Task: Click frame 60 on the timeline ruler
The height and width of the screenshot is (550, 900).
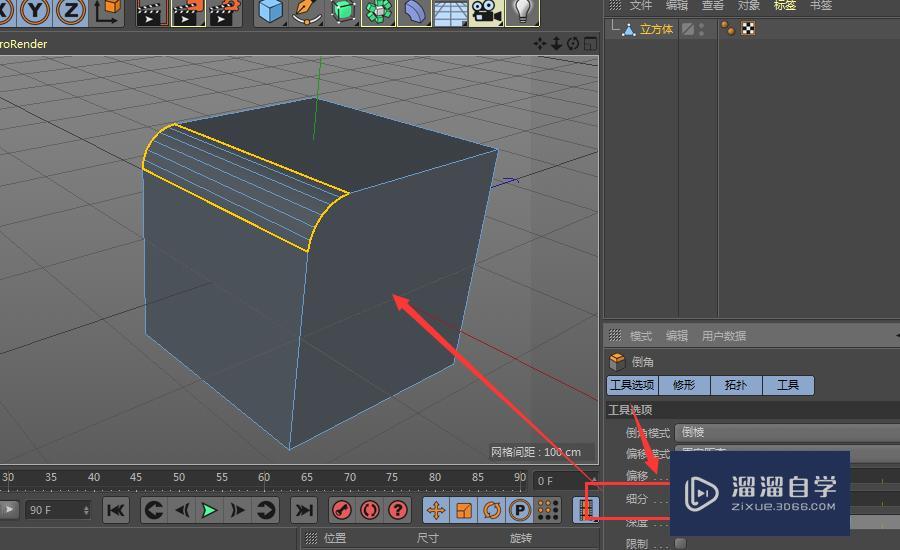Action: pyautogui.click(x=264, y=478)
